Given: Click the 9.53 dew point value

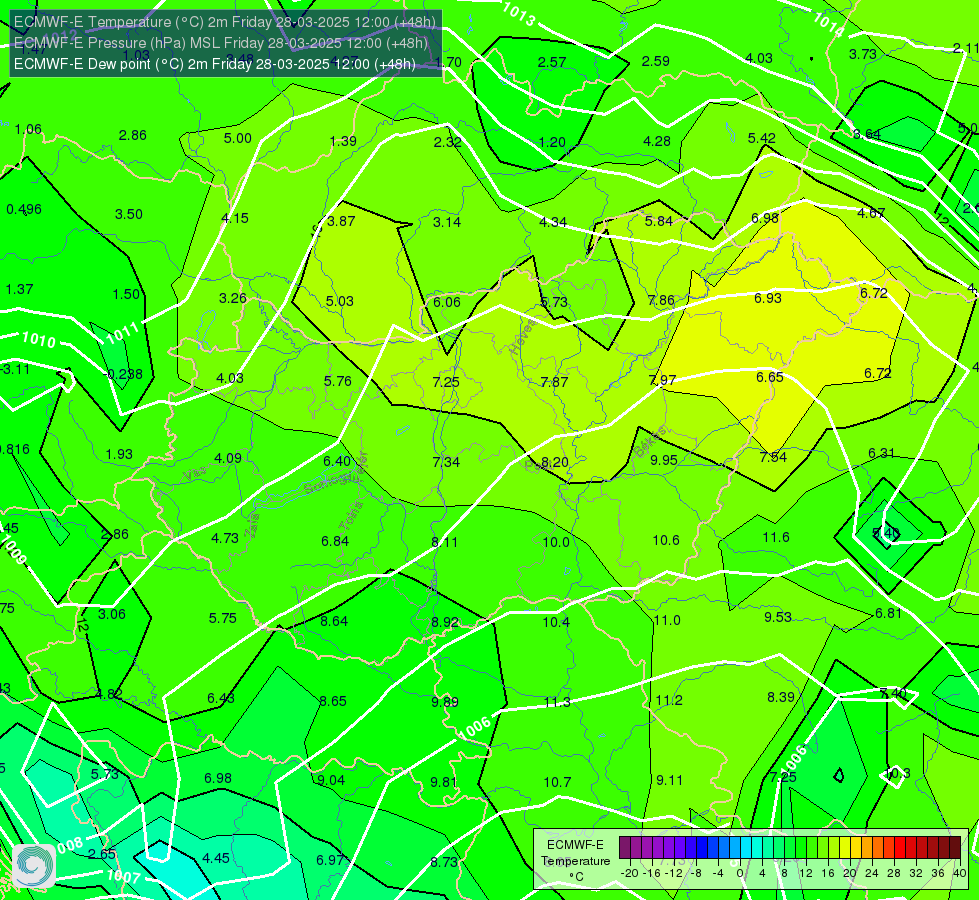Looking at the screenshot, I should [778, 617].
